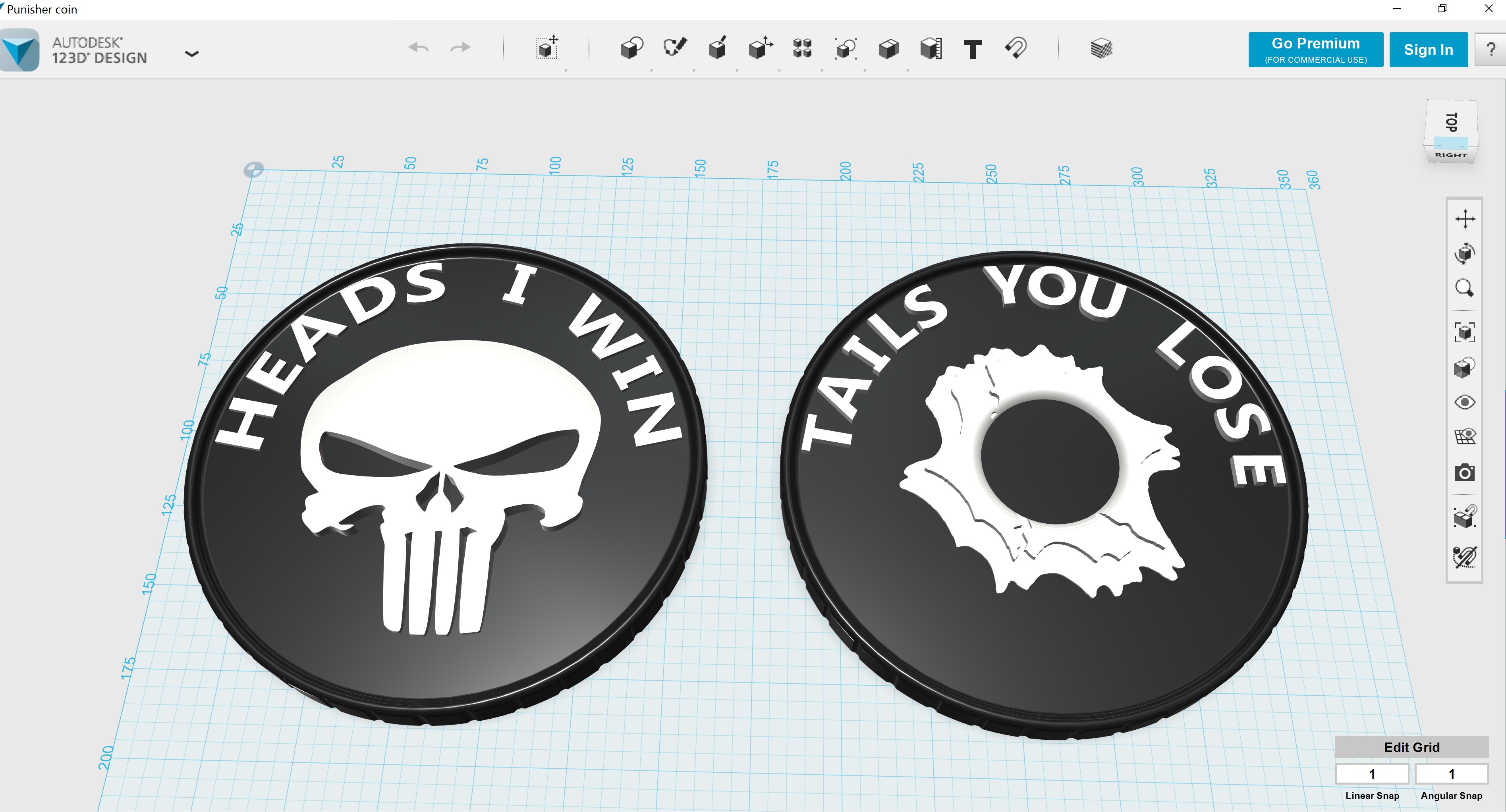Click the Angular Snap value field
1506x812 pixels.
pyautogui.click(x=1451, y=774)
